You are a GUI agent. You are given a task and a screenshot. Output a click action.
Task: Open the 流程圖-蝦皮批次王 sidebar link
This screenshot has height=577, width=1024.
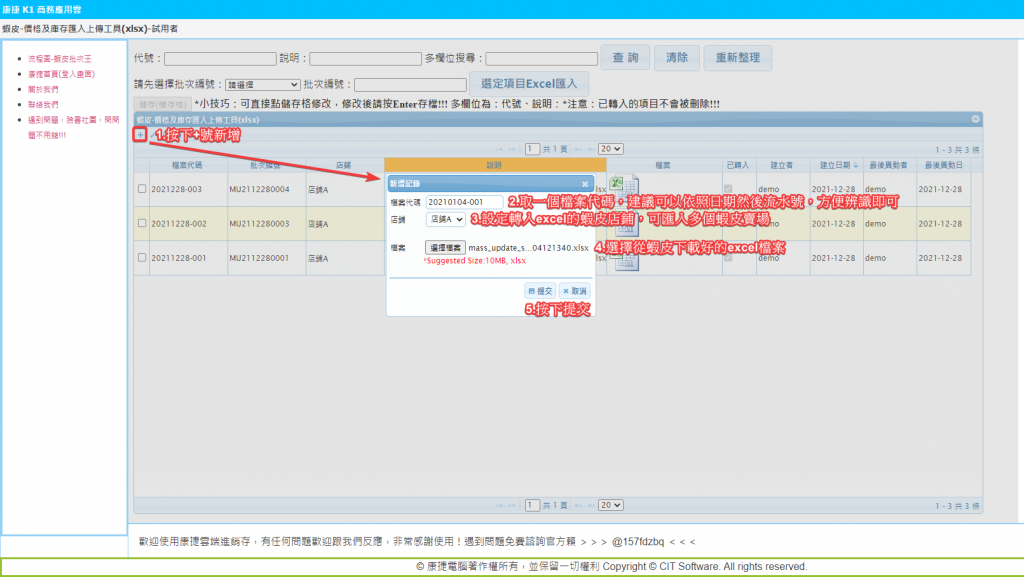coord(60,59)
